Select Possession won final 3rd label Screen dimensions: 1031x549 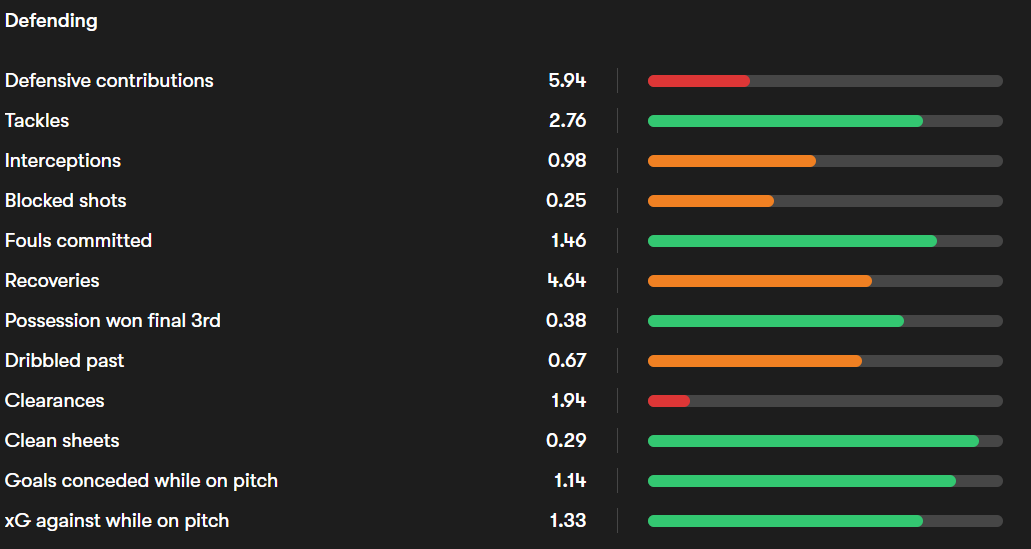[x=112, y=321]
